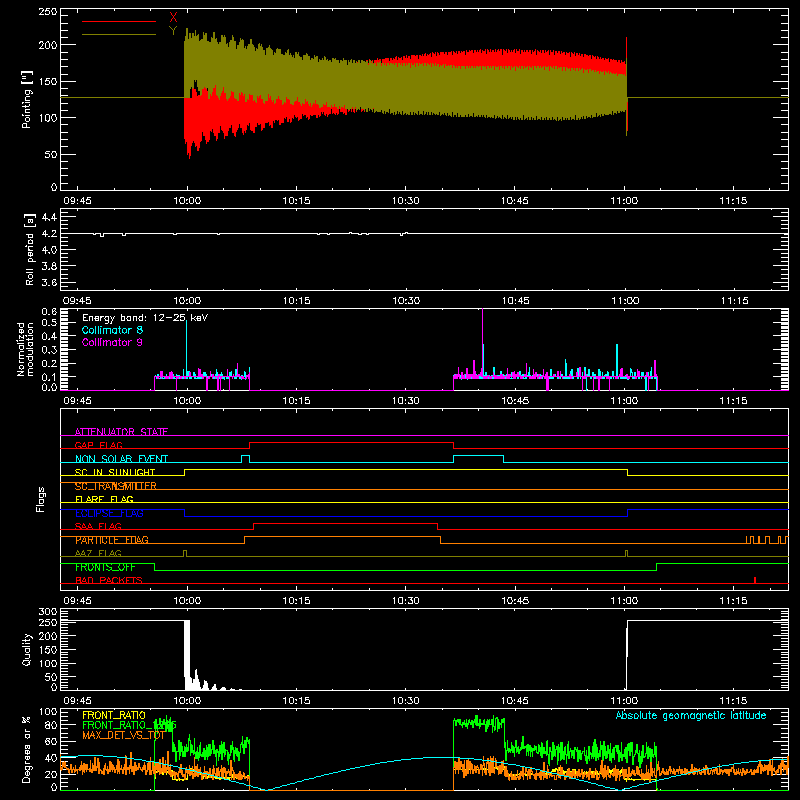Click the 4.2 tick on Roll period axis
The height and width of the screenshot is (800, 800).
[48, 234]
